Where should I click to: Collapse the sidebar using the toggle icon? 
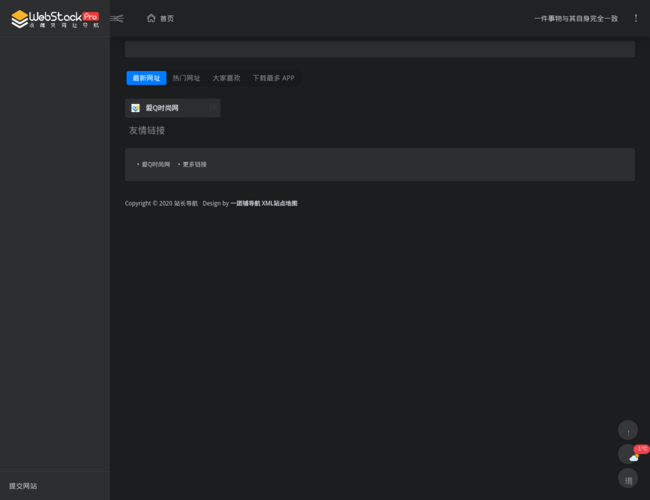117,18
